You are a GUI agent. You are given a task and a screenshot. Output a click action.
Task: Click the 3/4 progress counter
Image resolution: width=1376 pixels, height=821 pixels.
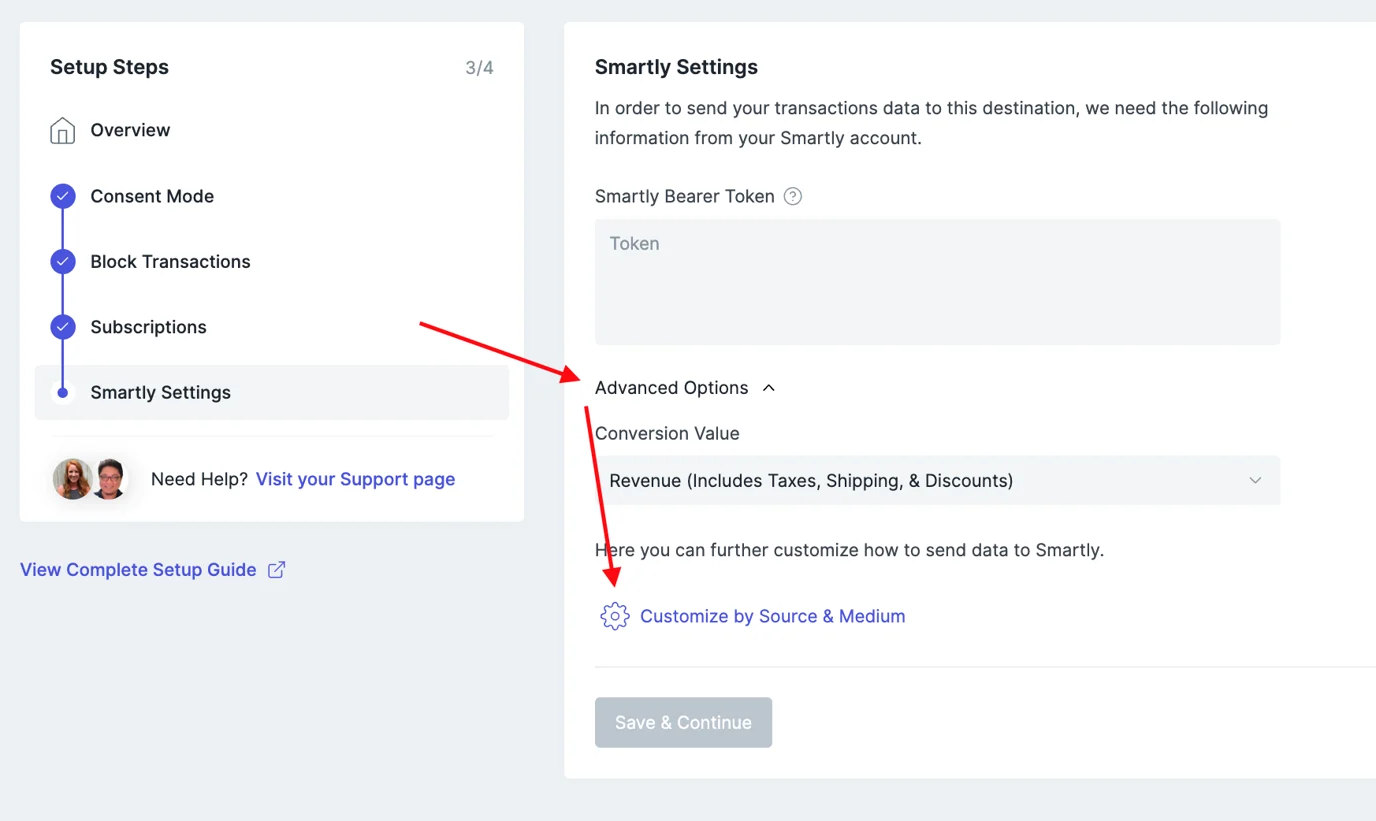click(479, 68)
